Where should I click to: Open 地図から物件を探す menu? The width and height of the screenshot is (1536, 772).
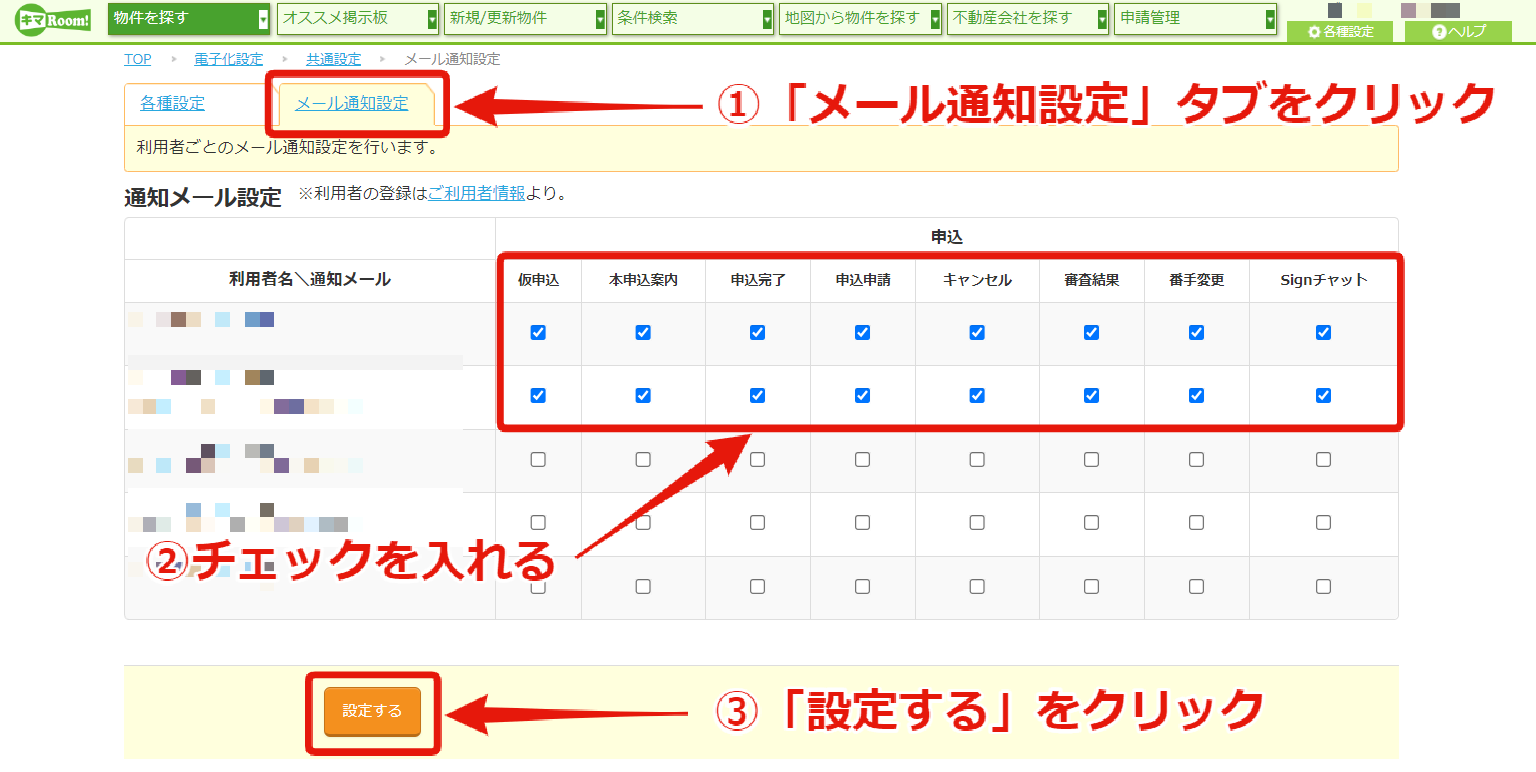(x=861, y=18)
